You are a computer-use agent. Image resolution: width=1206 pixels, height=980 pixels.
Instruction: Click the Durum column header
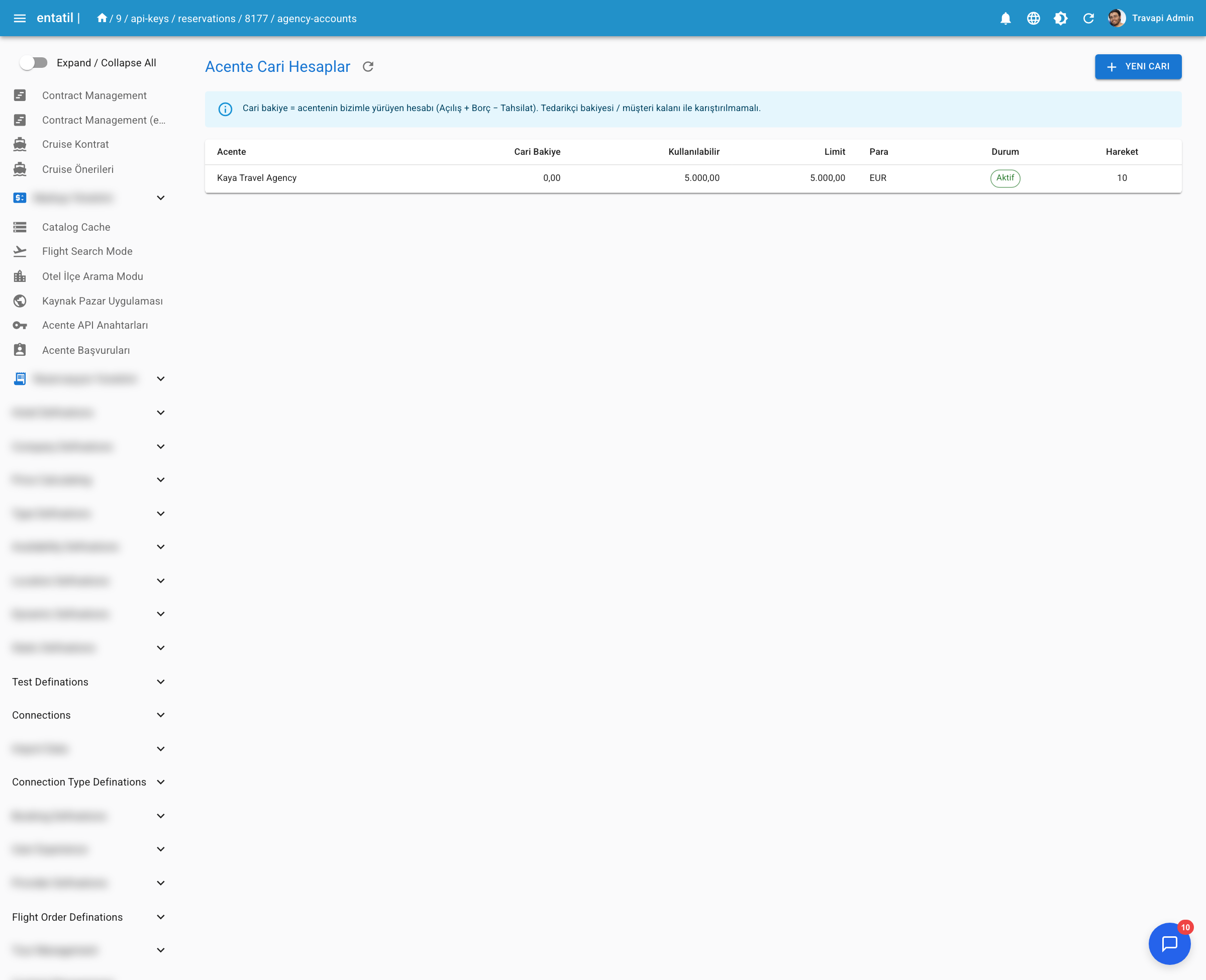click(x=1005, y=152)
